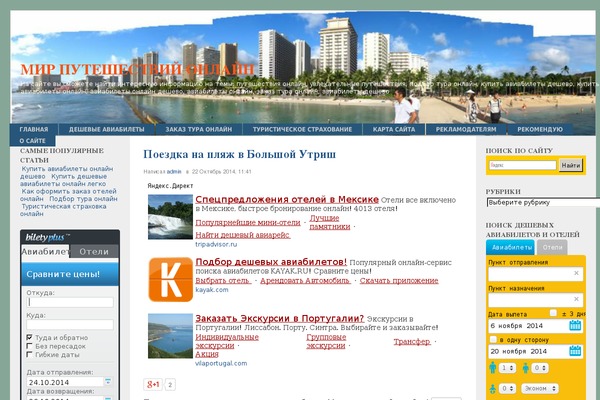Click the kayak.com link

click(212, 290)
